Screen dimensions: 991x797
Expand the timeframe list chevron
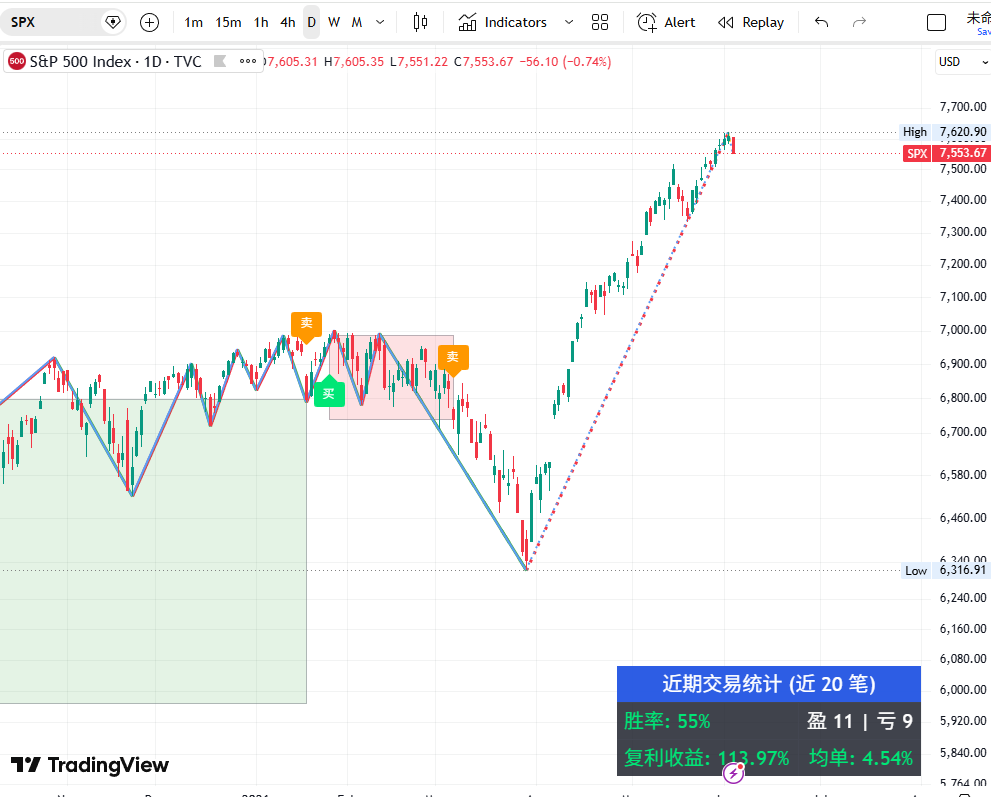coord(380,22)
